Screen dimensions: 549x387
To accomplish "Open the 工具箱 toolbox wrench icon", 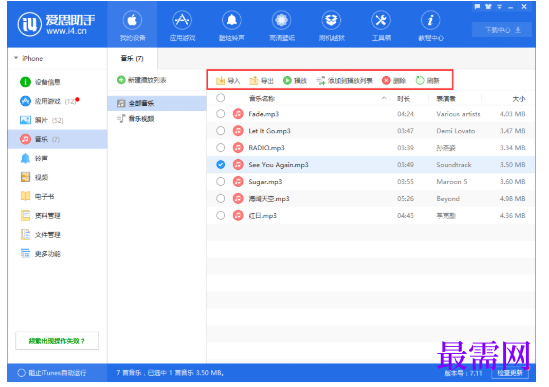I will (381, 21).
